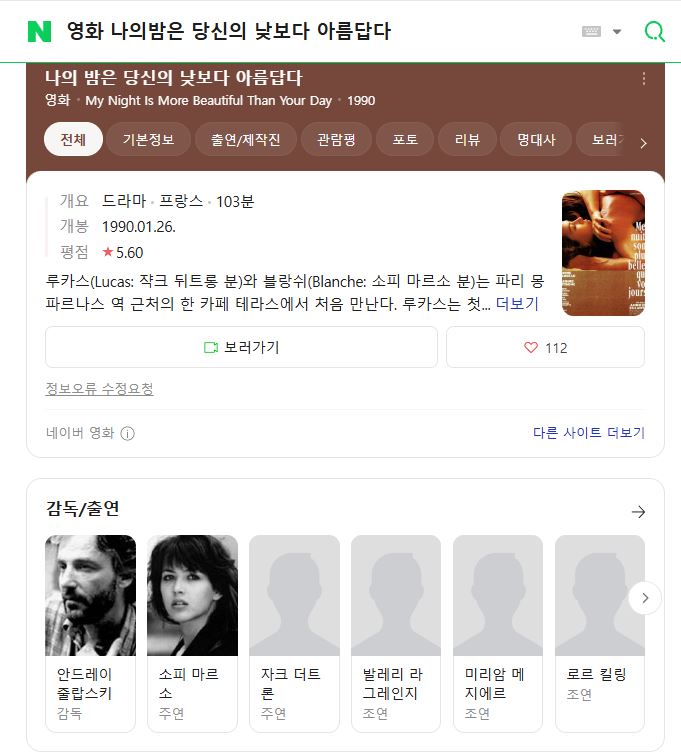Switch to the 기본정보 tab
This screenshot has width=681, height=754.
(x=148, y=139)
